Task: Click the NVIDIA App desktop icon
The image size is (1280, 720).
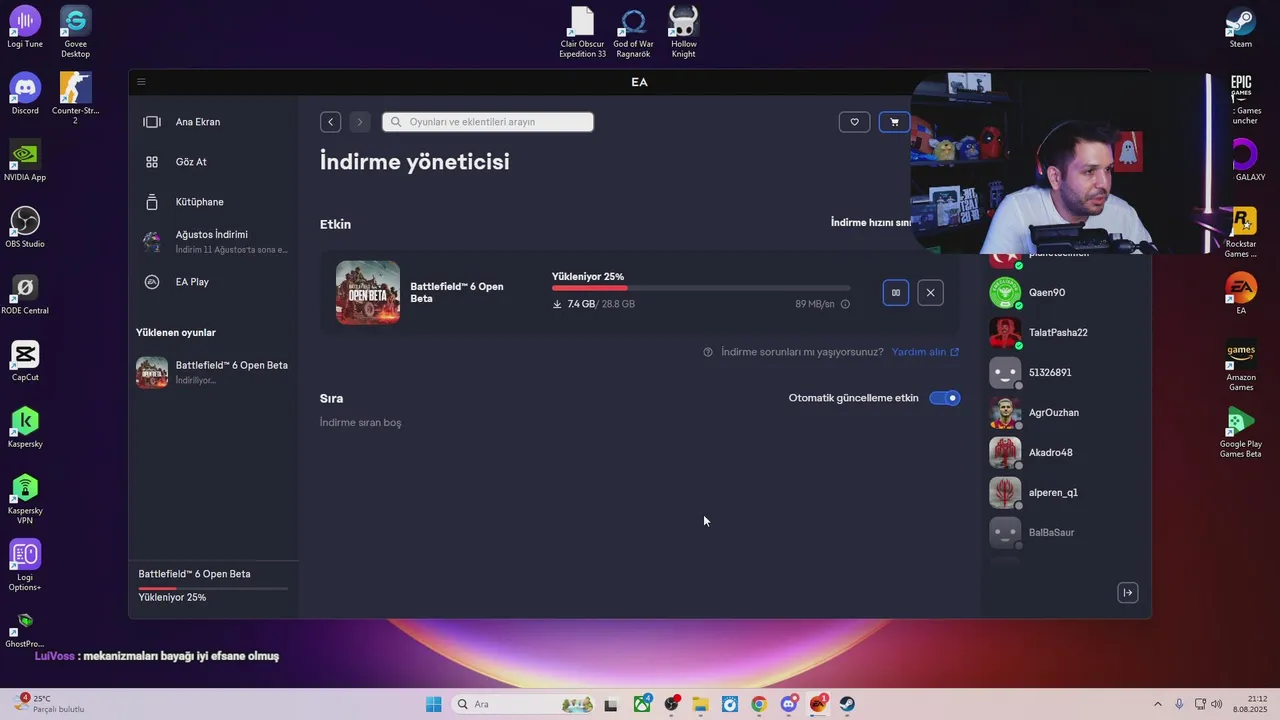Action: (x=25, y=161)
